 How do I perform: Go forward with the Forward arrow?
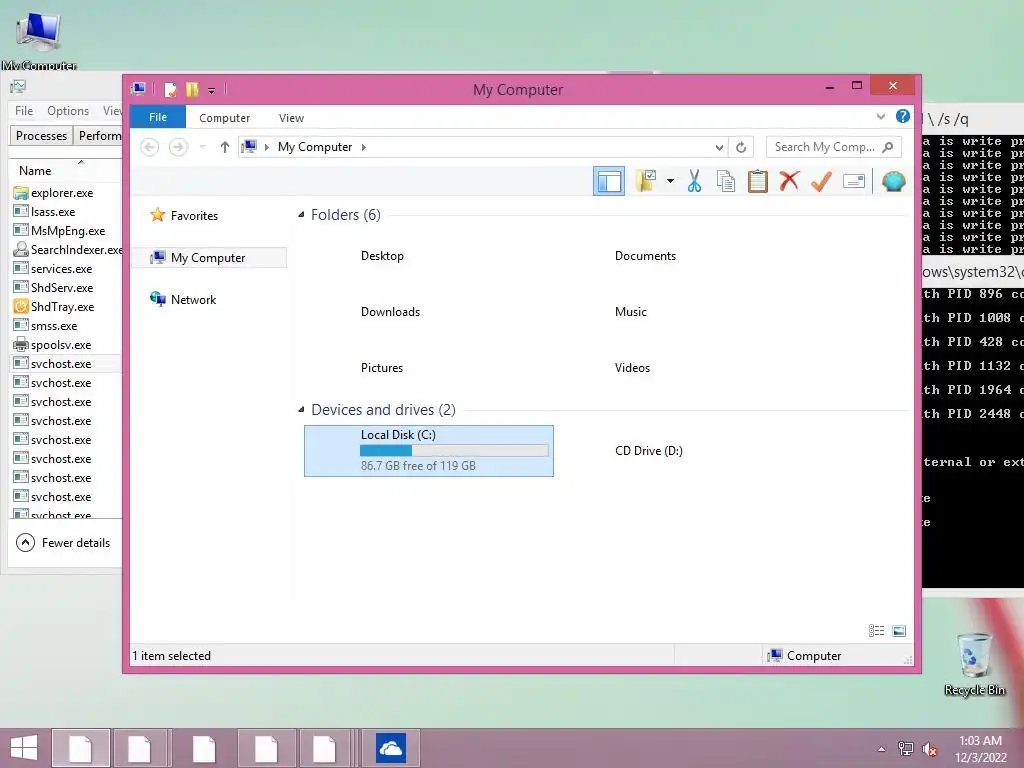pos(178,147)
